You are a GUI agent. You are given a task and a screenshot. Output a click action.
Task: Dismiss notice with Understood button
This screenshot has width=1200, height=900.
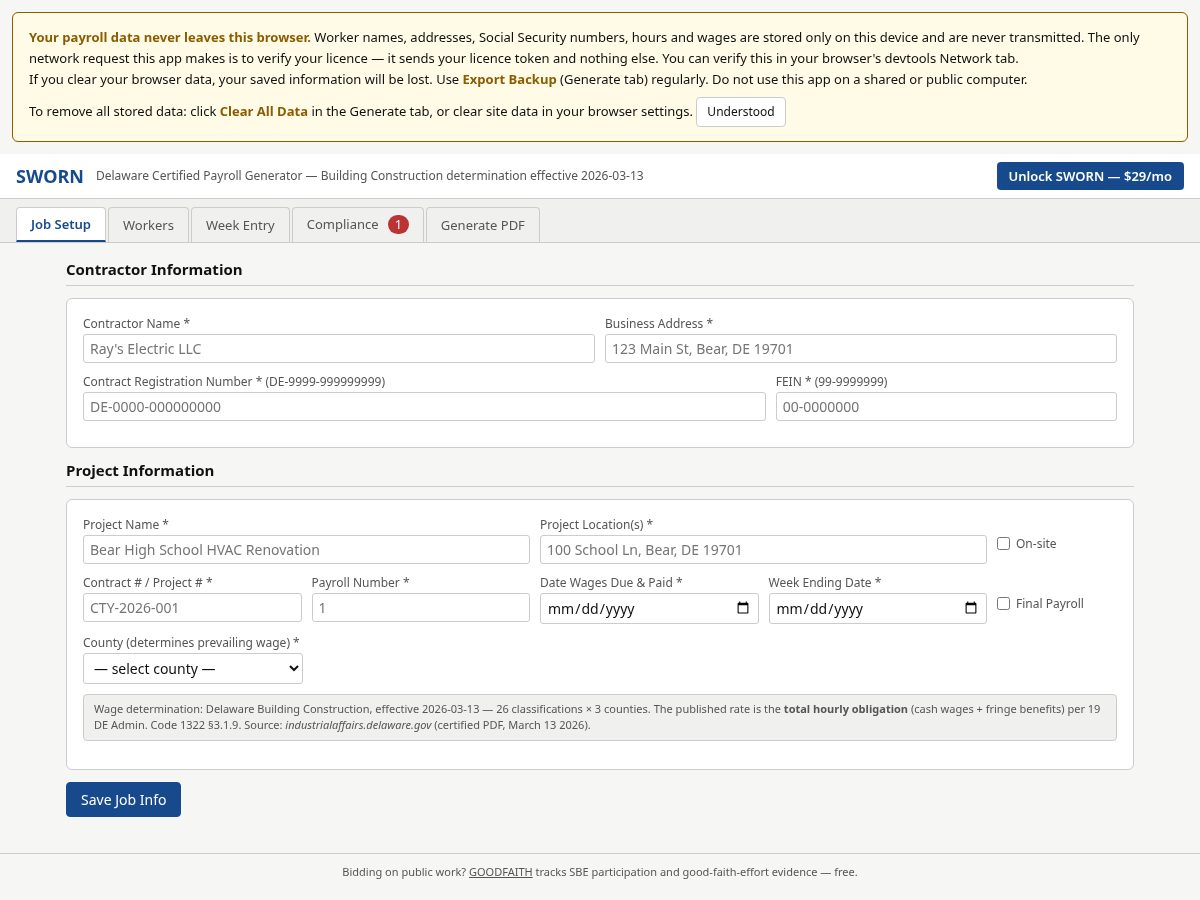[x=741, y=112]
